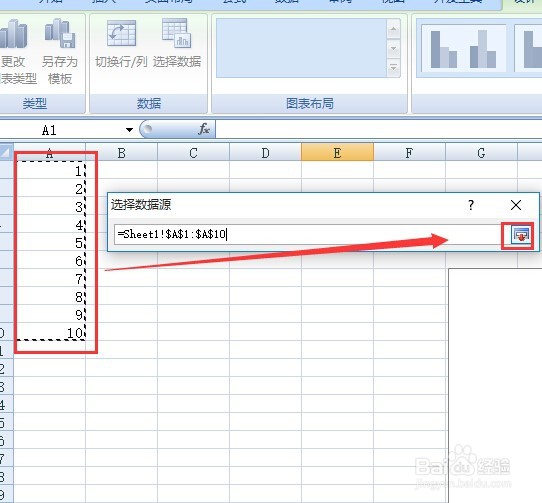Click the Change Chart Type icon (更改图表类型)

pyautogui.click(x=14, y=34)
